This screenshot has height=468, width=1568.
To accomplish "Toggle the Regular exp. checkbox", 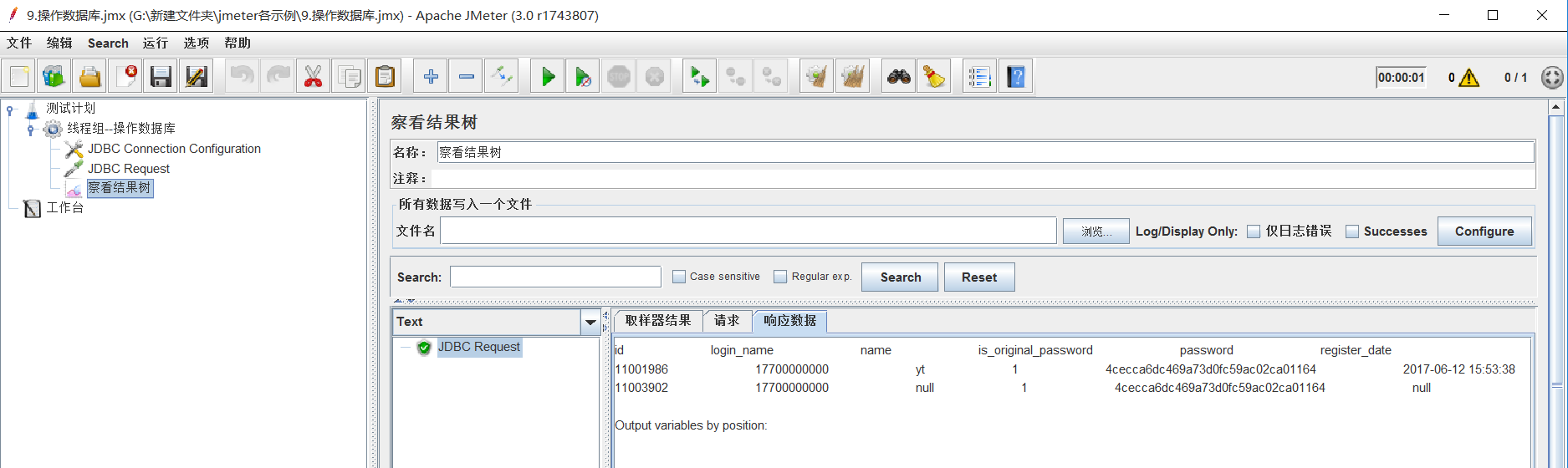I will (x=780, y=277).
